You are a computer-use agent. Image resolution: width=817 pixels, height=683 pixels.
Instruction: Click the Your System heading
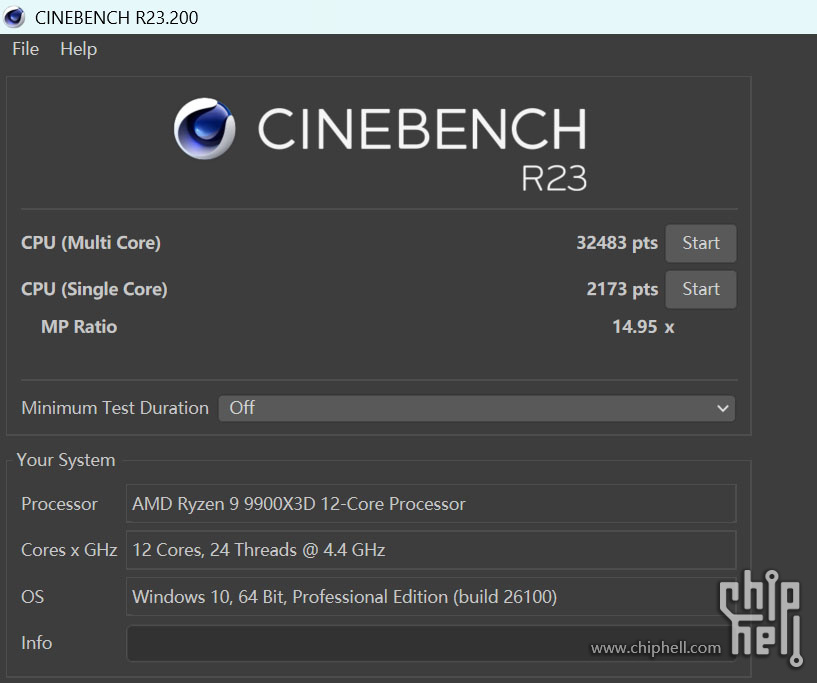[x=66, y=460]
